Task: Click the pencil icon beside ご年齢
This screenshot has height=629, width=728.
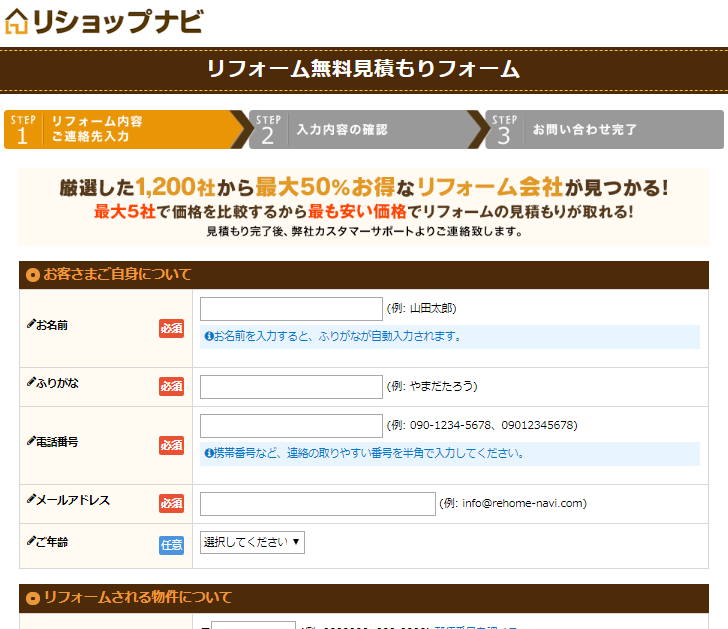Action: 31,541
